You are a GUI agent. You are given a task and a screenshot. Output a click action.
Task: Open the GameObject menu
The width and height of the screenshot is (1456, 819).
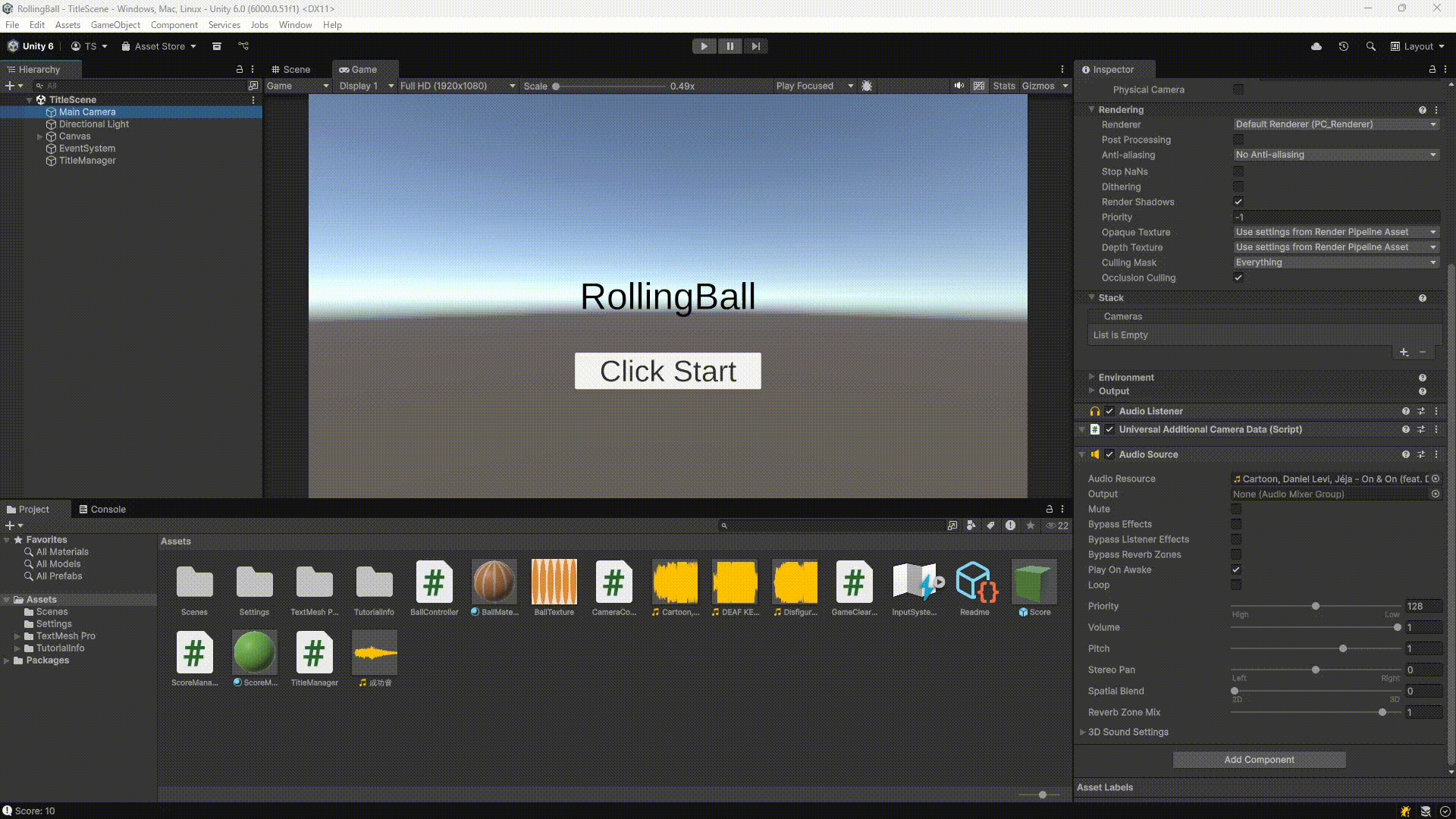115,25
